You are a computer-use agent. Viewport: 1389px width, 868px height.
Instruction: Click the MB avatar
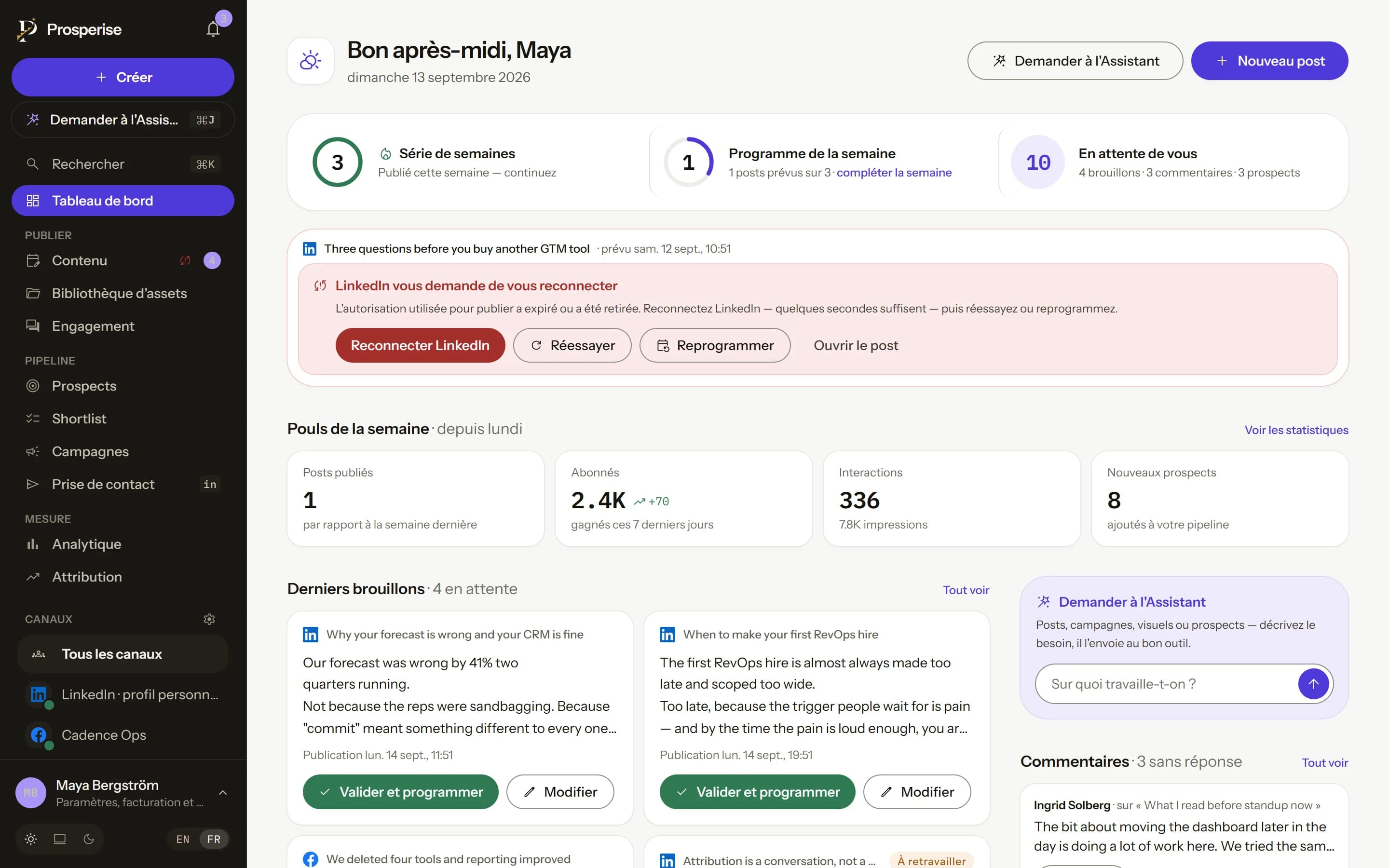pyautogui.click(x=31, y=793)
